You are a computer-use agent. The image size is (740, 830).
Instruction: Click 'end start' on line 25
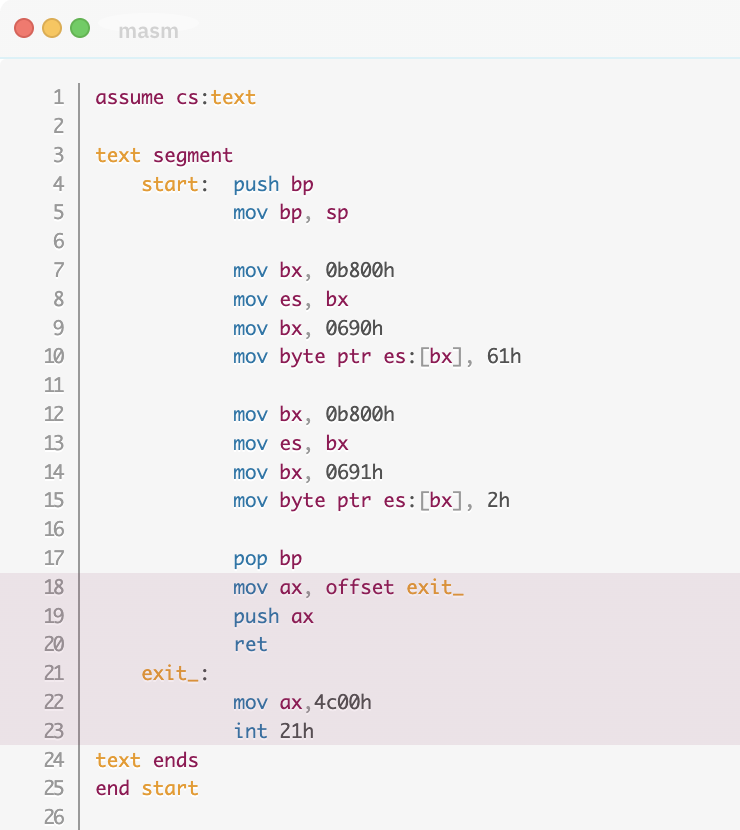[x=147, y=789]
